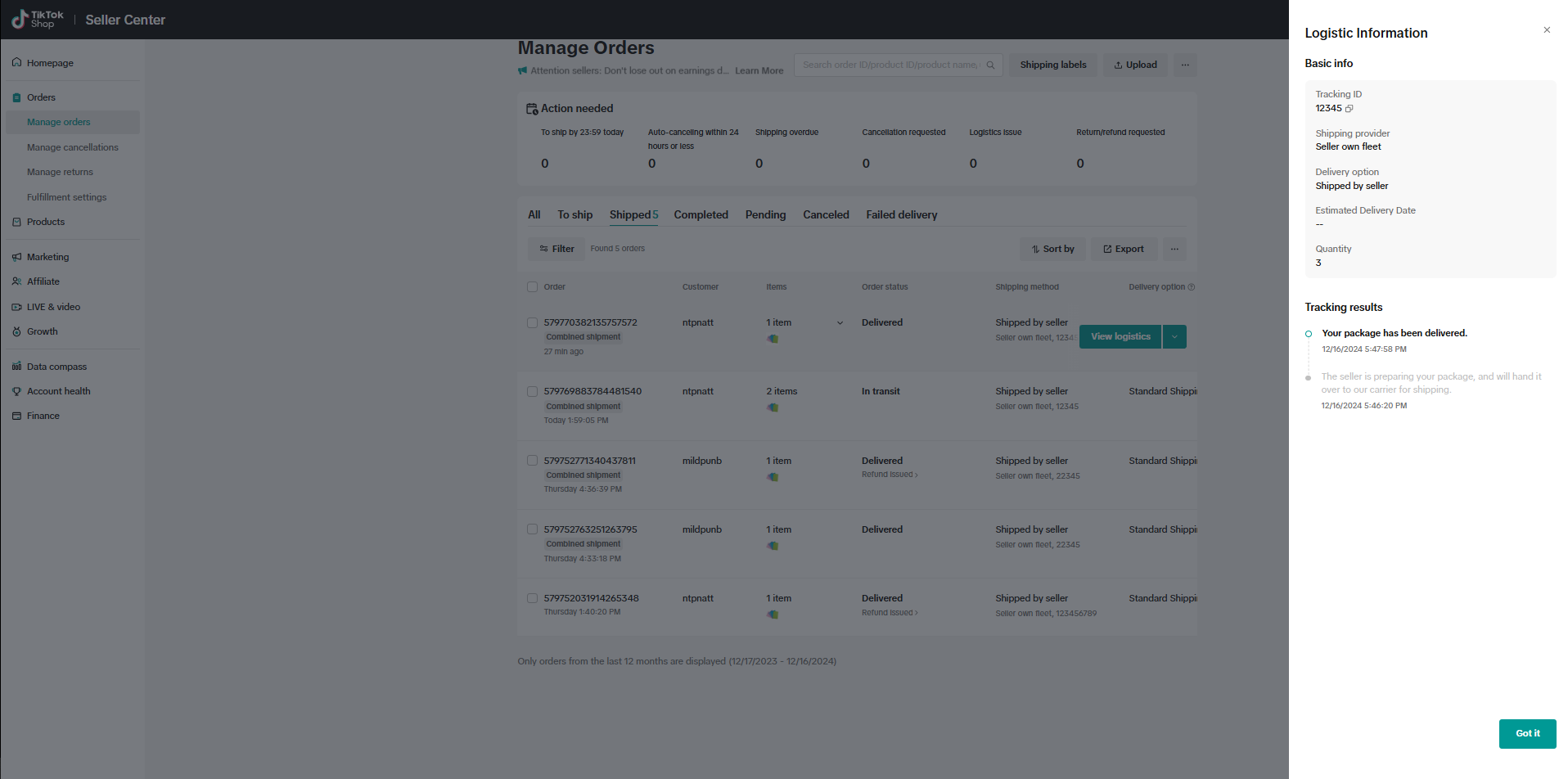Click the search magnifier icon

coord(990,65)
